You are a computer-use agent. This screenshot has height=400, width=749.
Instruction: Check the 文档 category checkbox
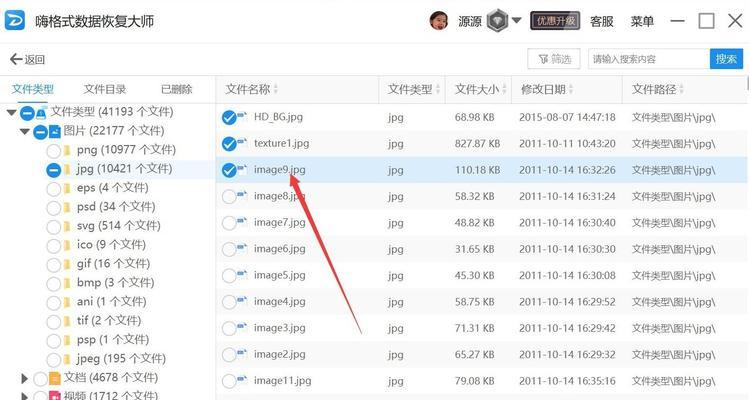(x=40, y=379)
